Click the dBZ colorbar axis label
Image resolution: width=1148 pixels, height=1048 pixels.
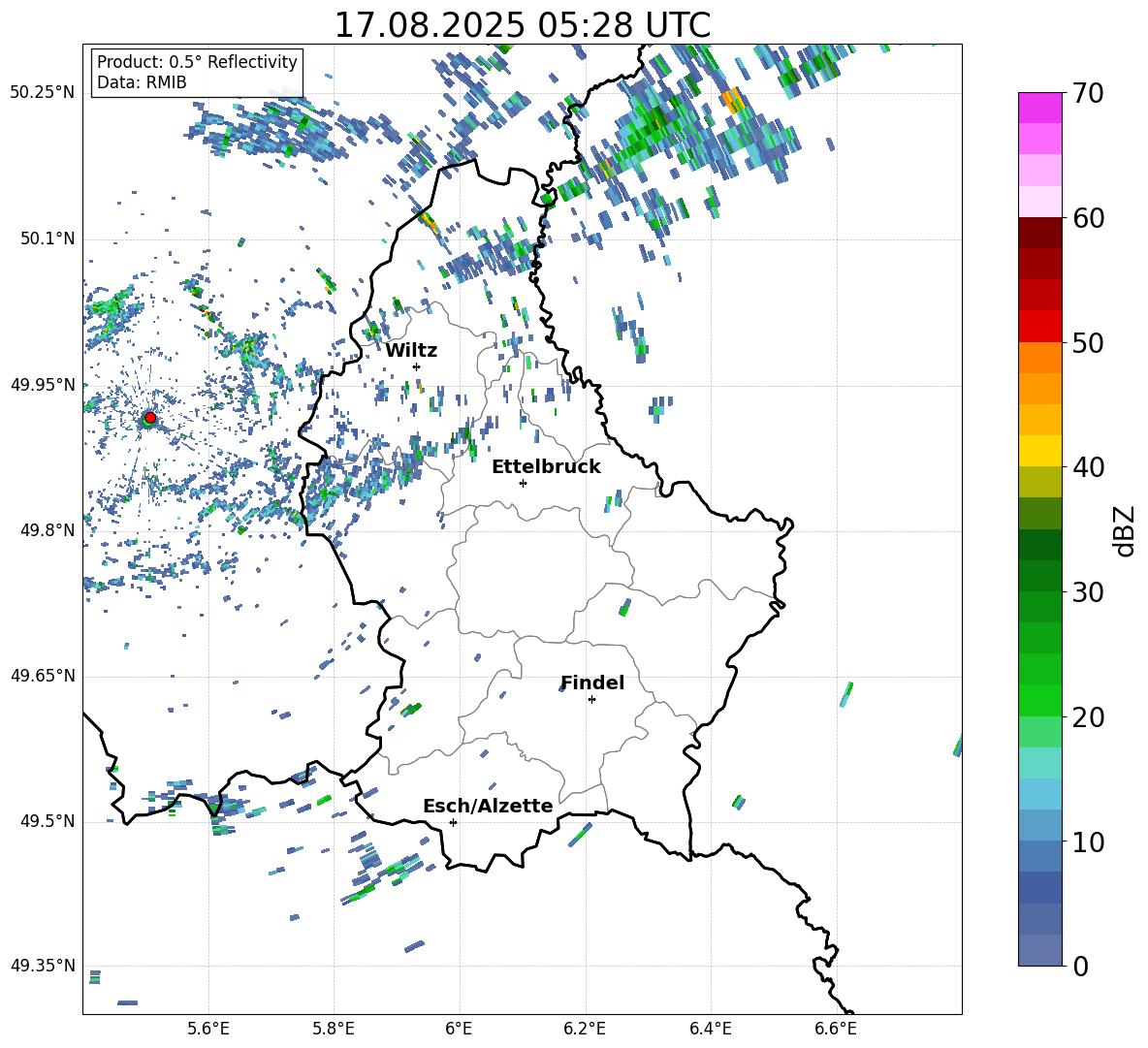pos(1126,530)
